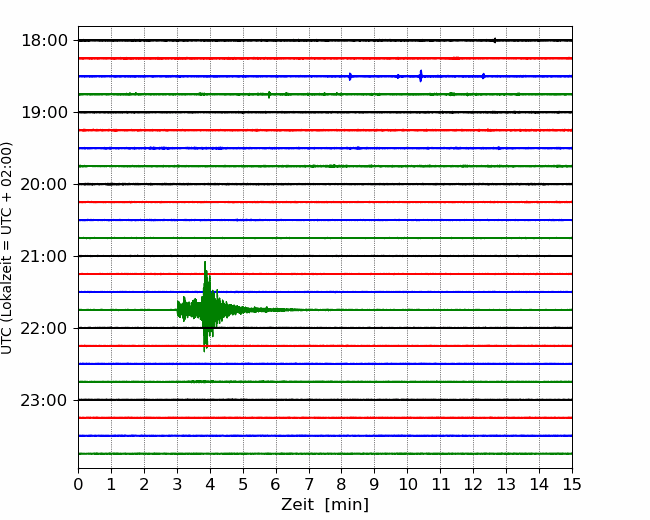Click the small green spike near minute 6
The image size is (650, 520).
269,95
